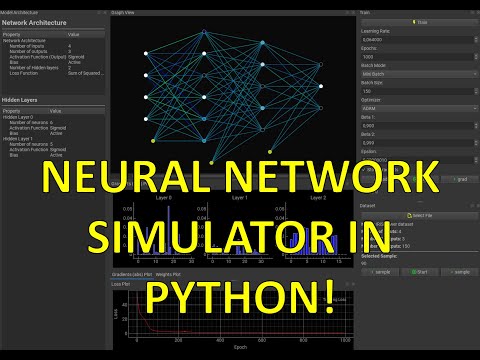Click the Select File button
Viewport: 480px width, 360px height.
point(420,216)
